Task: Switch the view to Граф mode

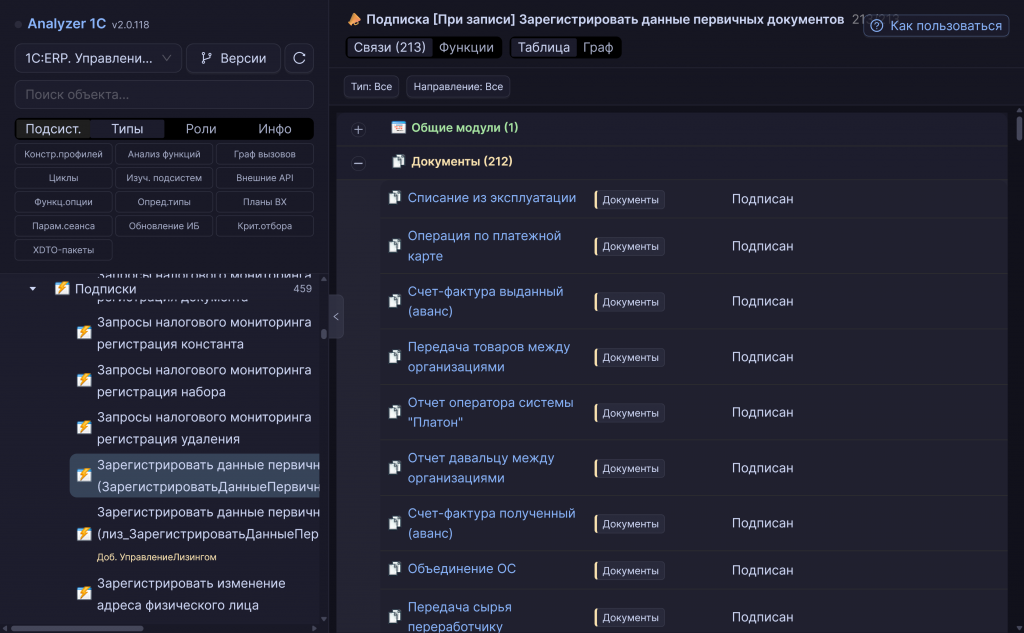Action: [598, 48]
